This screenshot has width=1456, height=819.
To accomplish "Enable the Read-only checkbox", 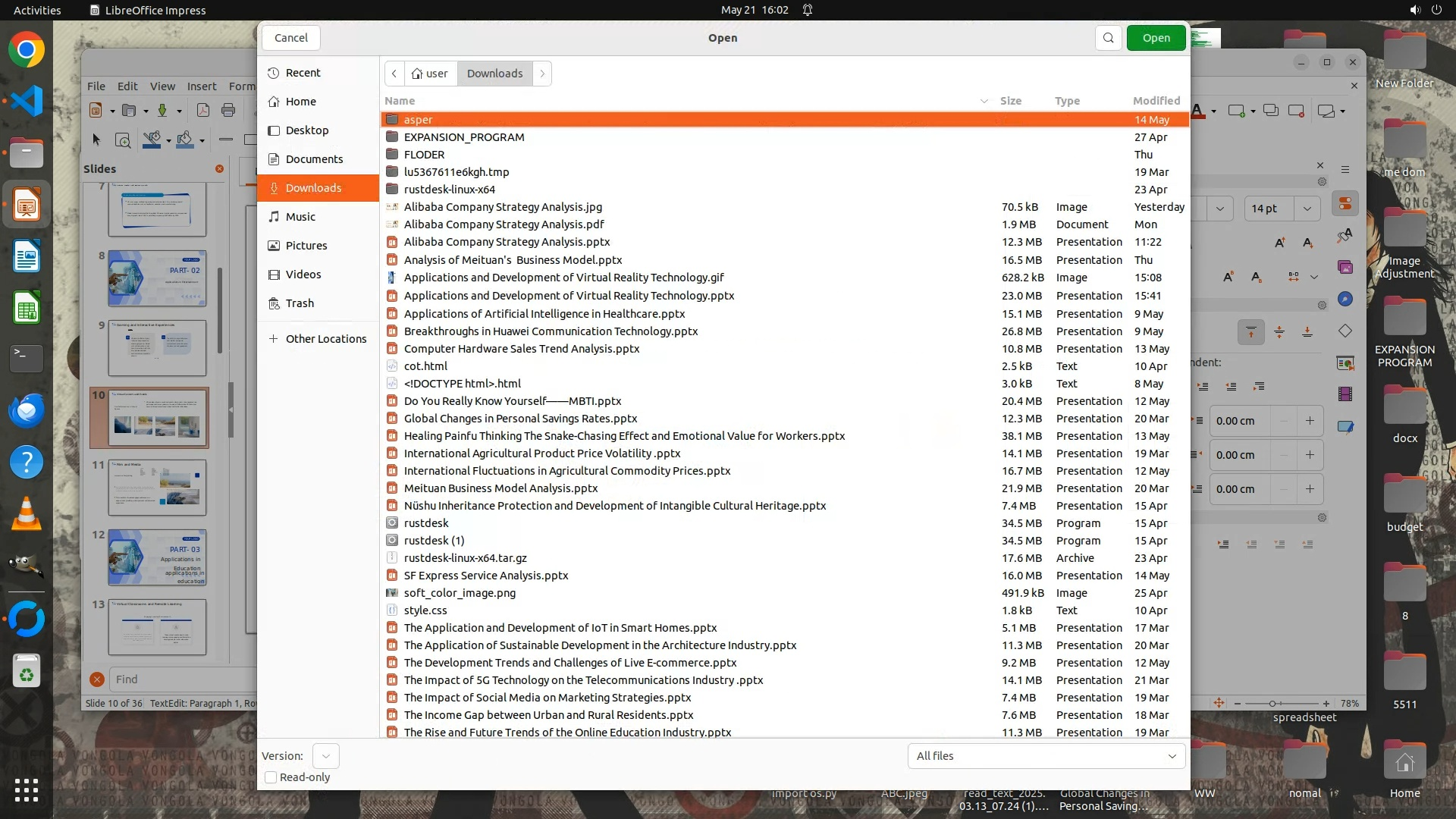I will point(271,777).
